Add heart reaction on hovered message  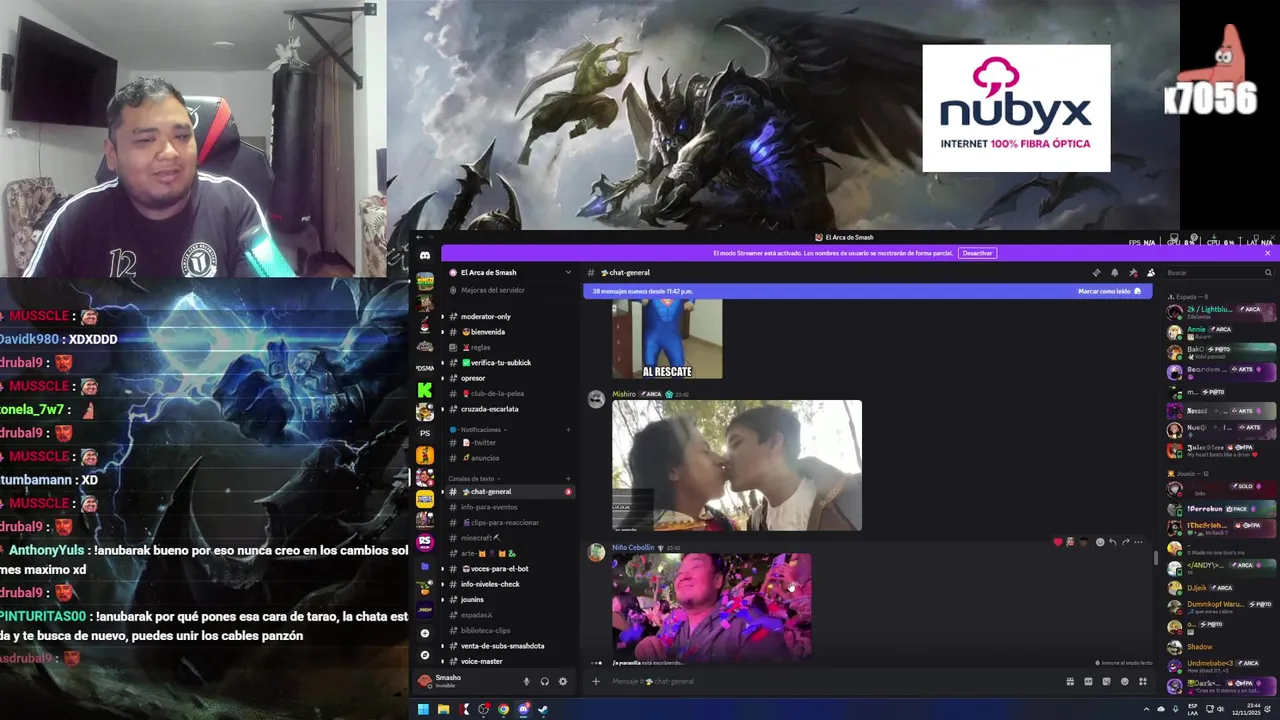(x=1058, y=542)
